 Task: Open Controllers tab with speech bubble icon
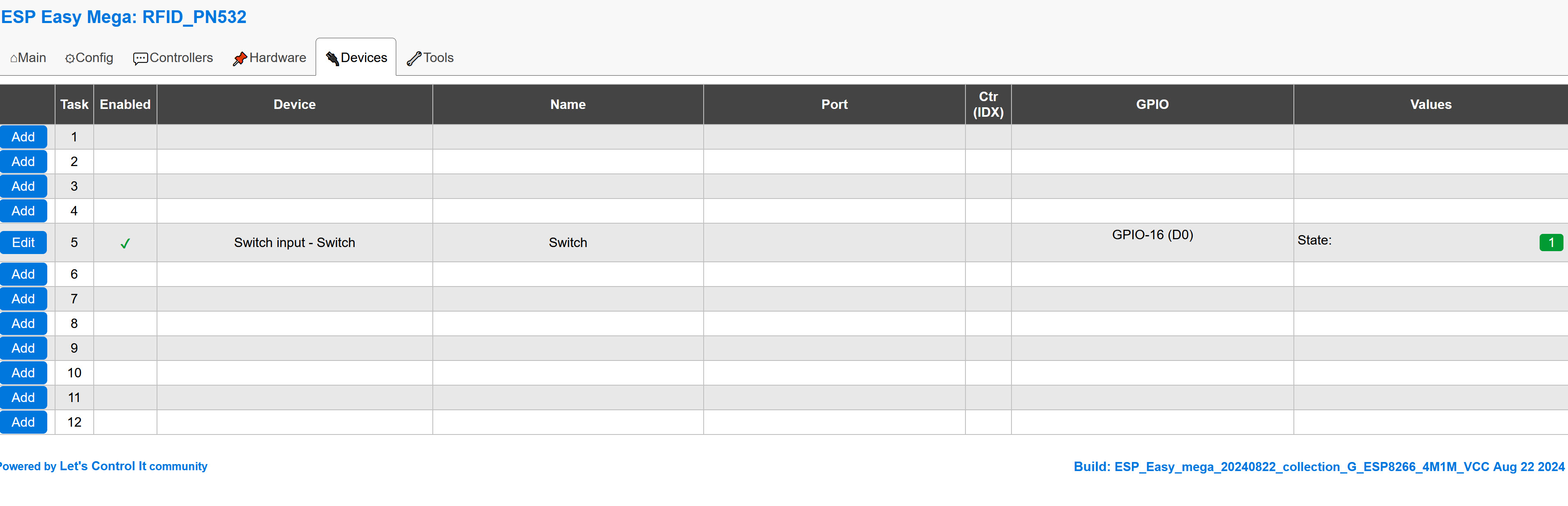[x=173, y=58]
